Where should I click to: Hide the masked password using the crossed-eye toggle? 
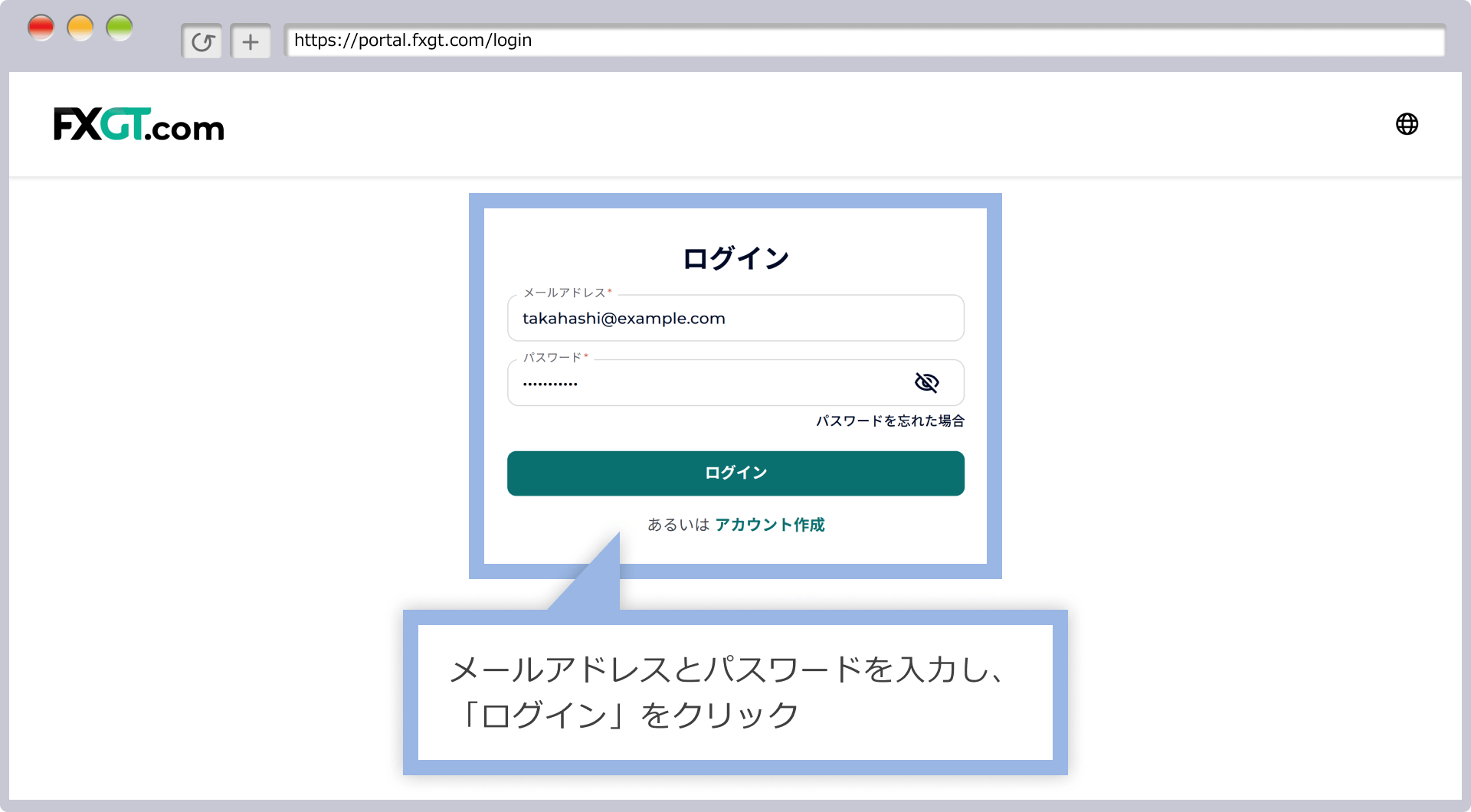pos(927,382)
